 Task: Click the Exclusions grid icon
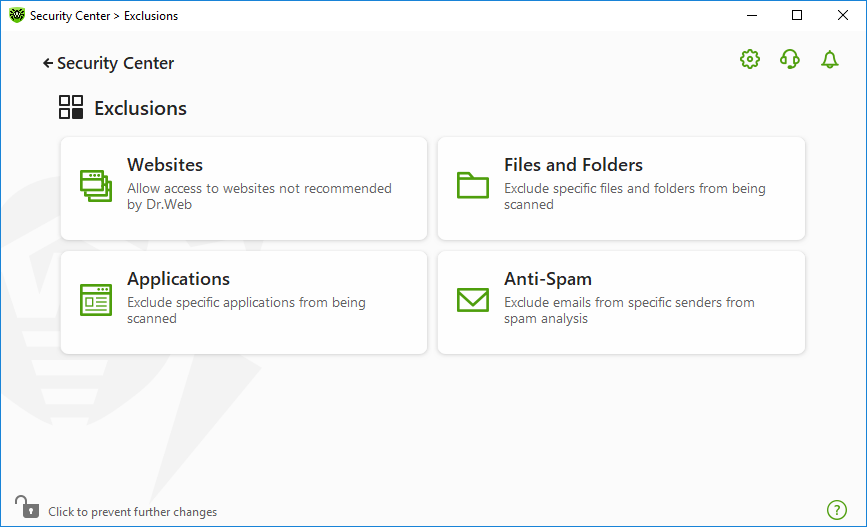(x=71, y=107)
